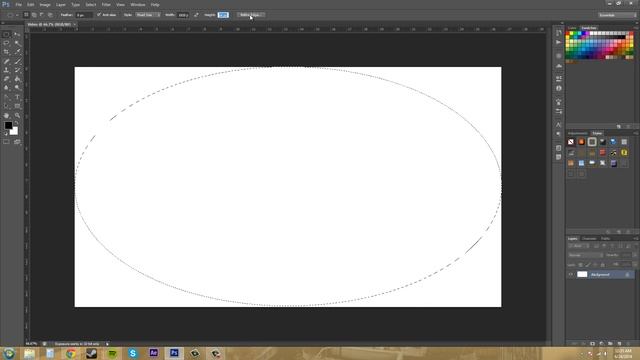Open Chrome from the taskbar
The image size is (640, 360).
[x=71, y=353]
